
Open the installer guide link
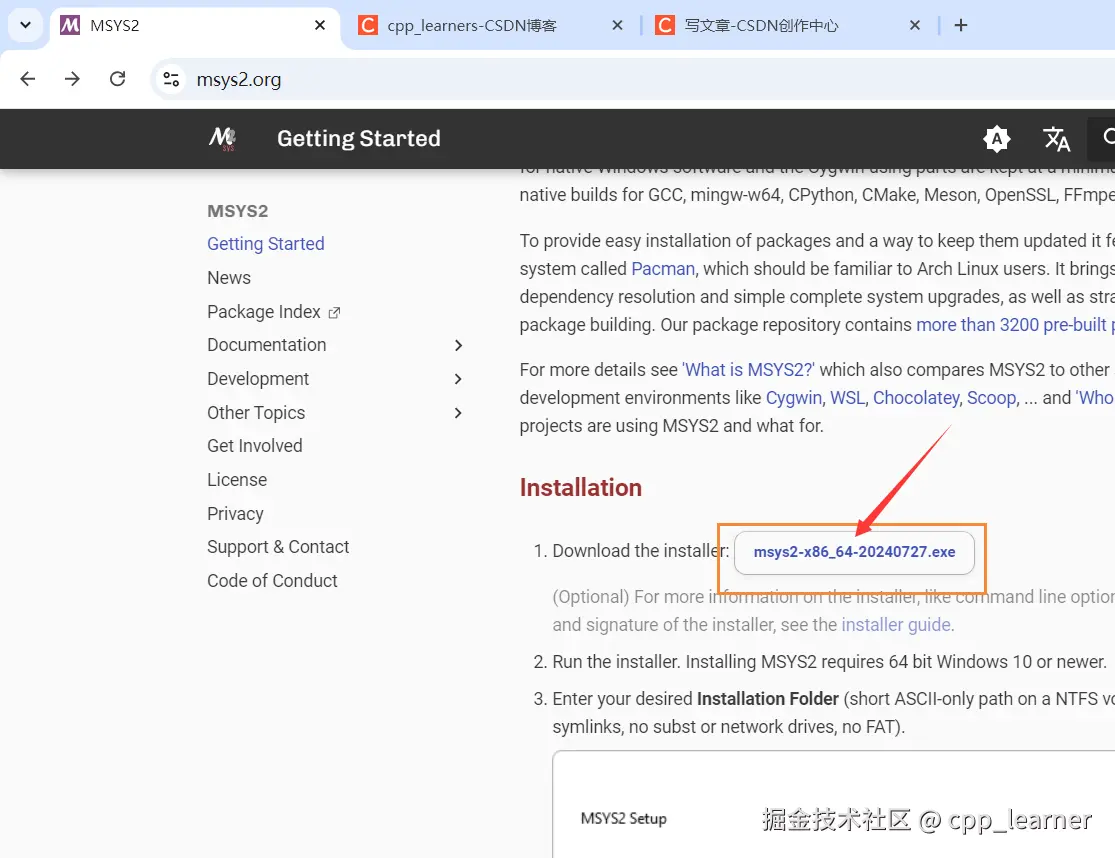tap(896, 625)
